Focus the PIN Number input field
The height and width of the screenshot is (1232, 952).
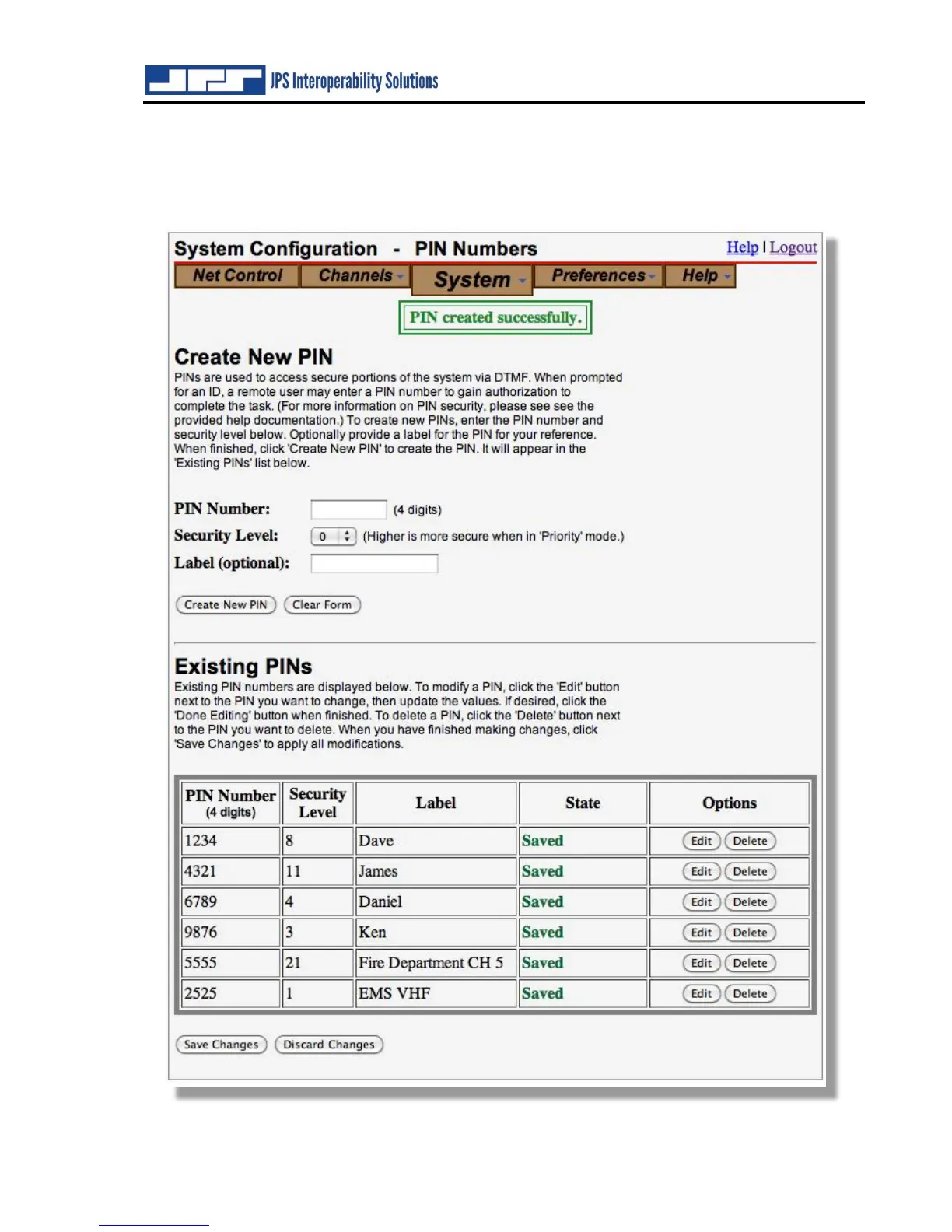coord(348,509)
